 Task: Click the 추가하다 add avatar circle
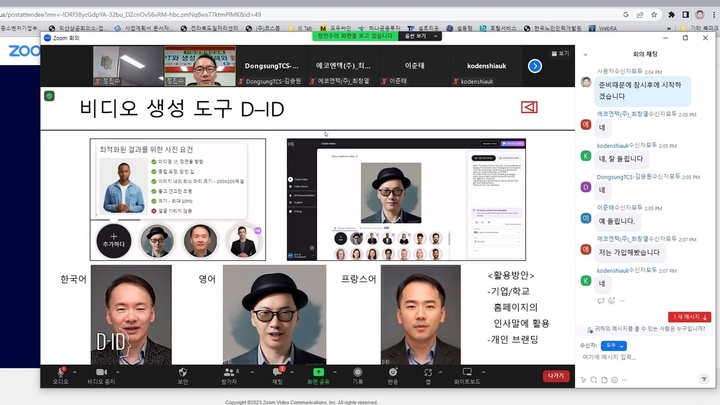(x=114, y=241)
